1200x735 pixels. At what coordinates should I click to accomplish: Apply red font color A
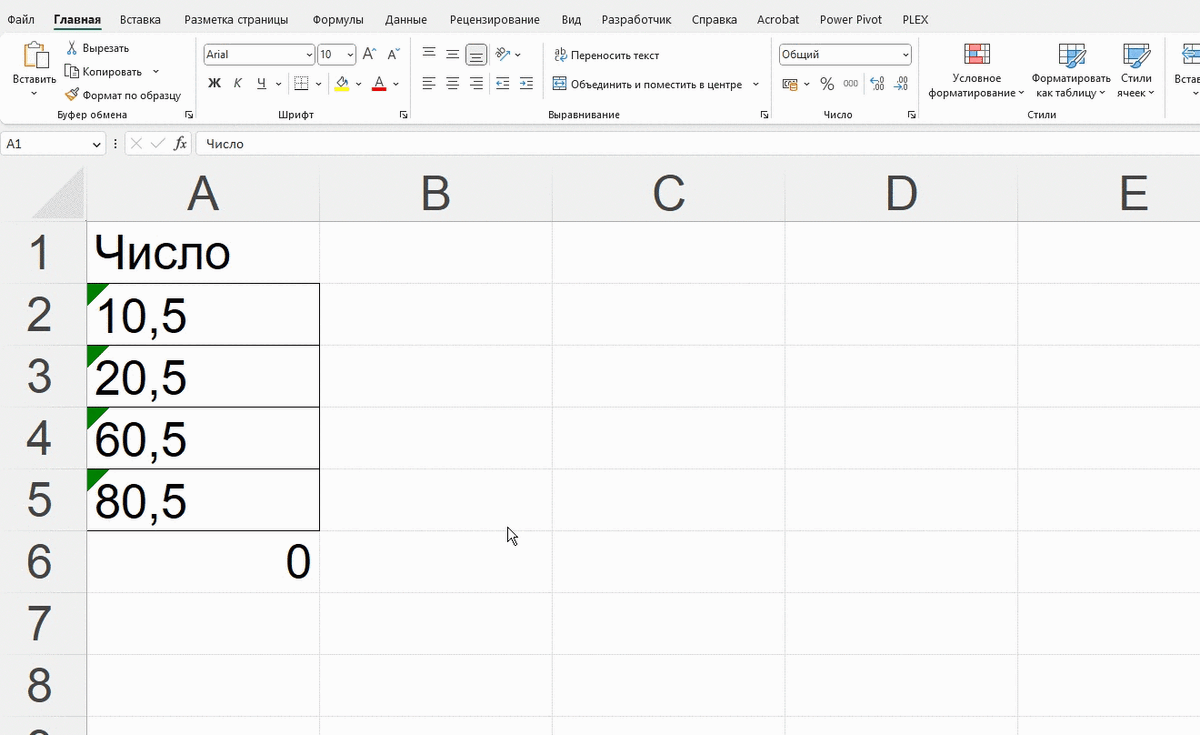tap(379, 84)
